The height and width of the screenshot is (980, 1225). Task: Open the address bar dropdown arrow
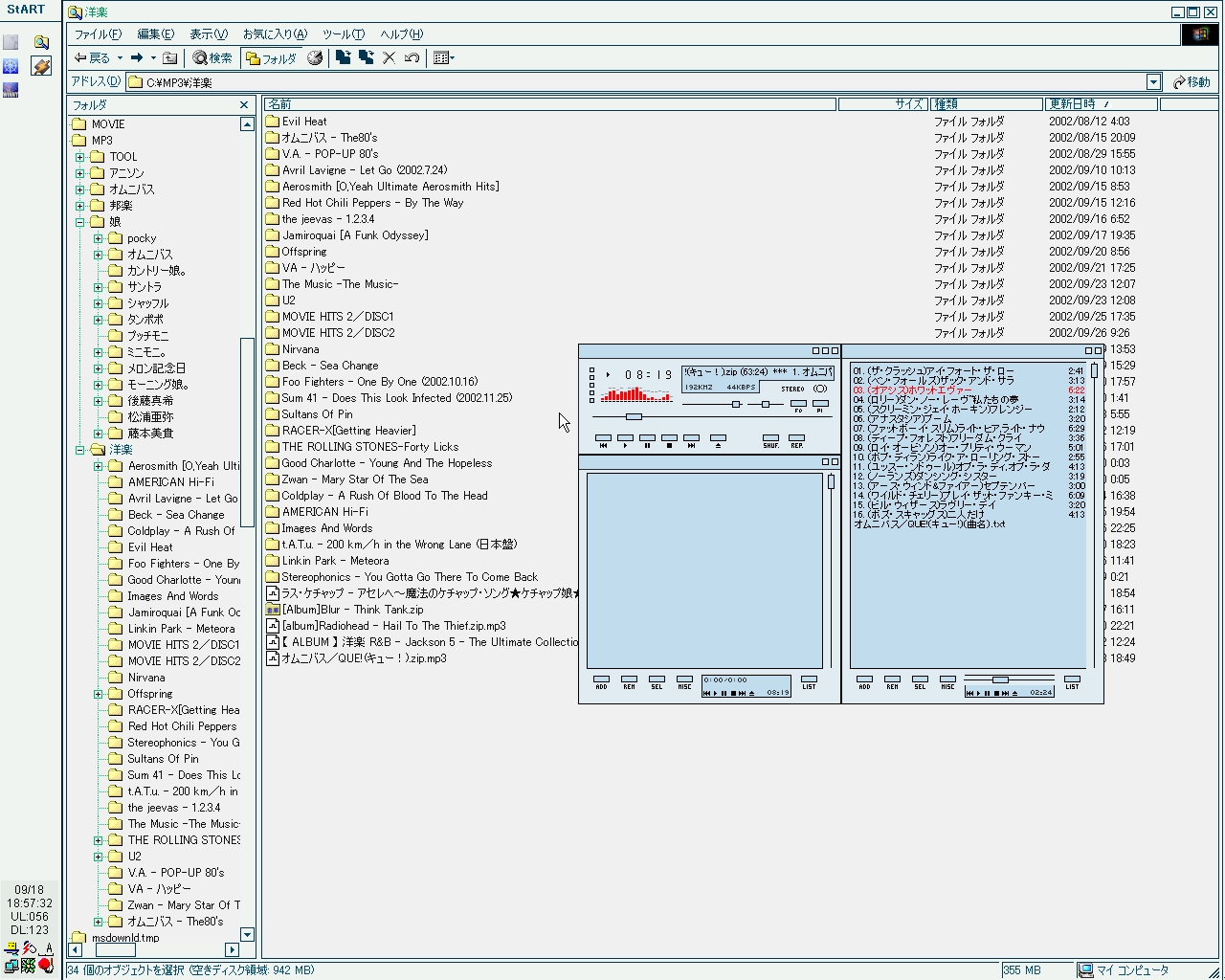(1153, 82)
